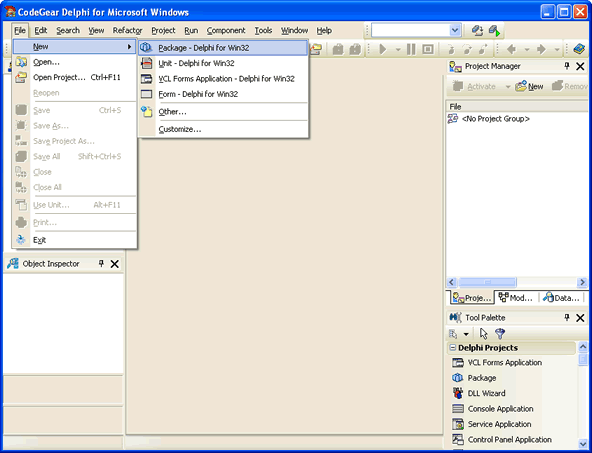Open the Tool Palette categories dropdown arrow
The image size is (592, 453).
[x=466, y=334]
